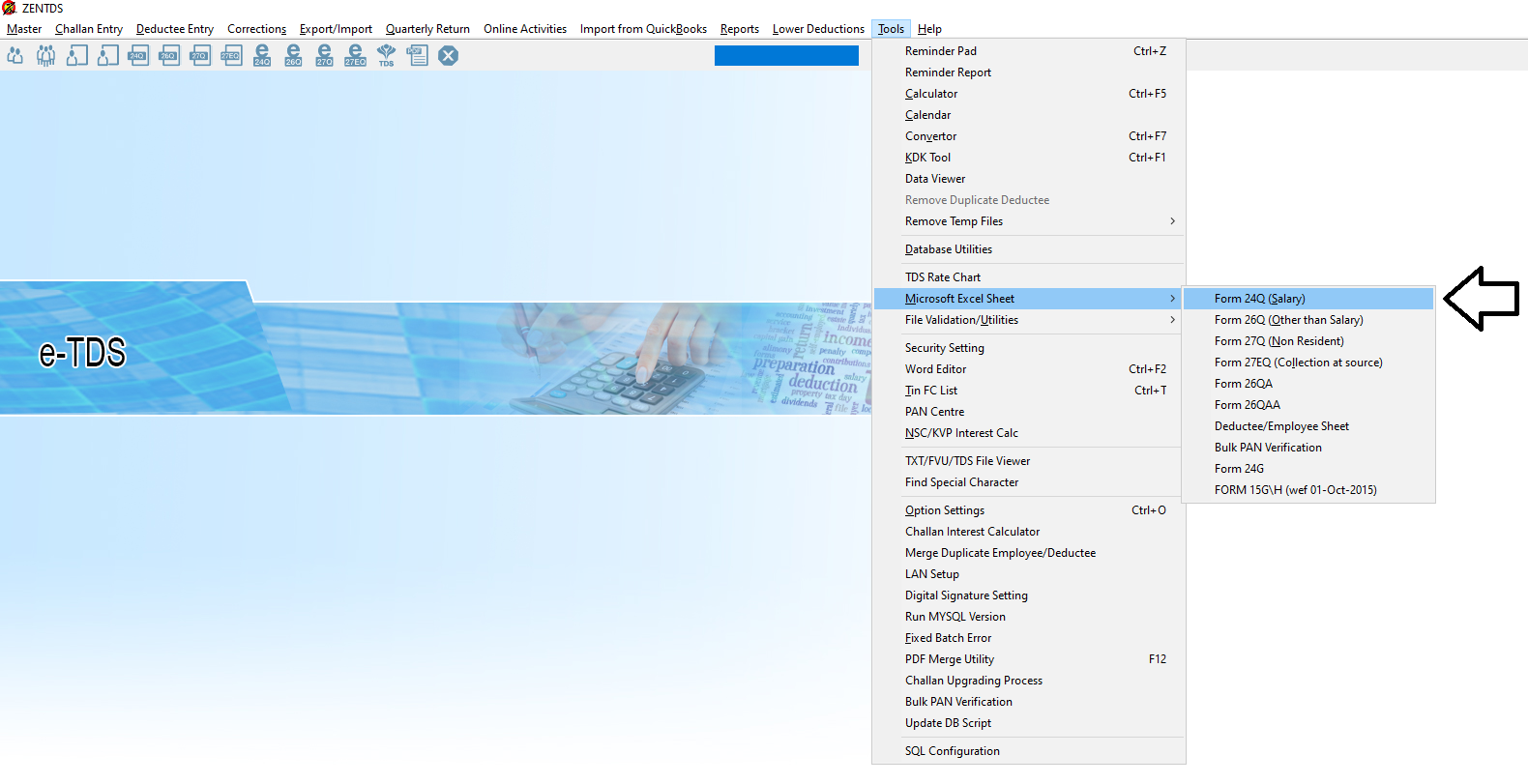Open Reminder Report
The image size is (1528, 784).
pyautogui.click(x=1029, y=73)
